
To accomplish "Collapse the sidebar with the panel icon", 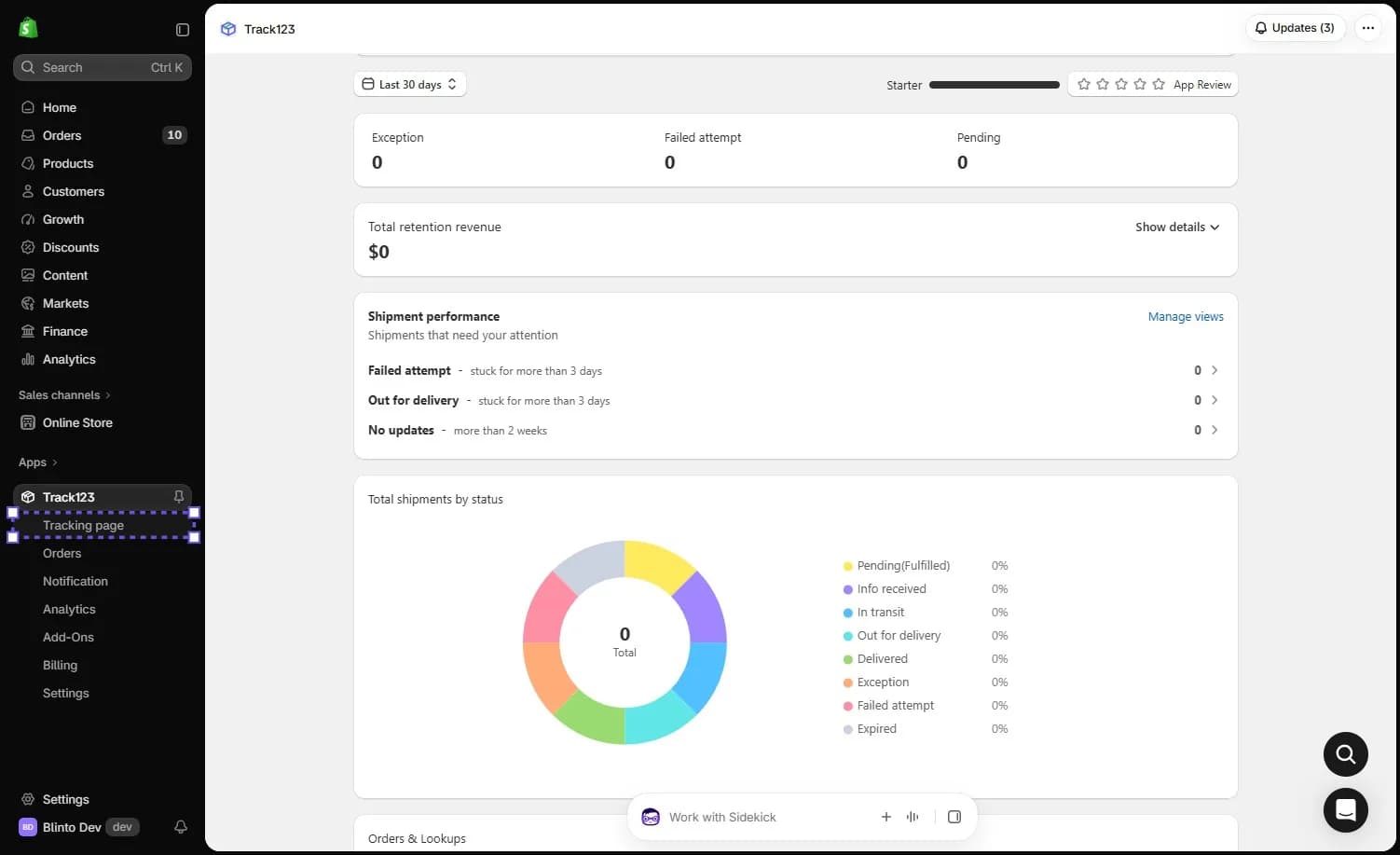I will click(183, 30).
